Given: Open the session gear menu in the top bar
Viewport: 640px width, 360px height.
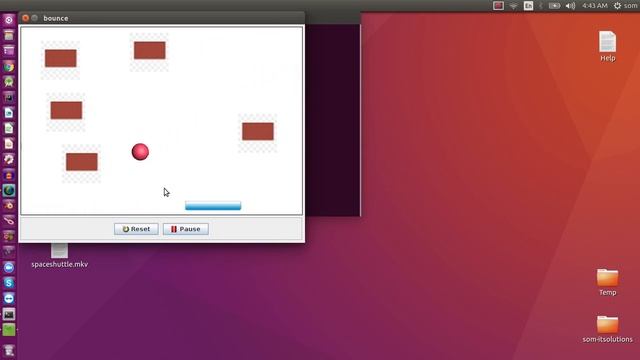Looking at the screenshot, I should [x=617, y=5].
